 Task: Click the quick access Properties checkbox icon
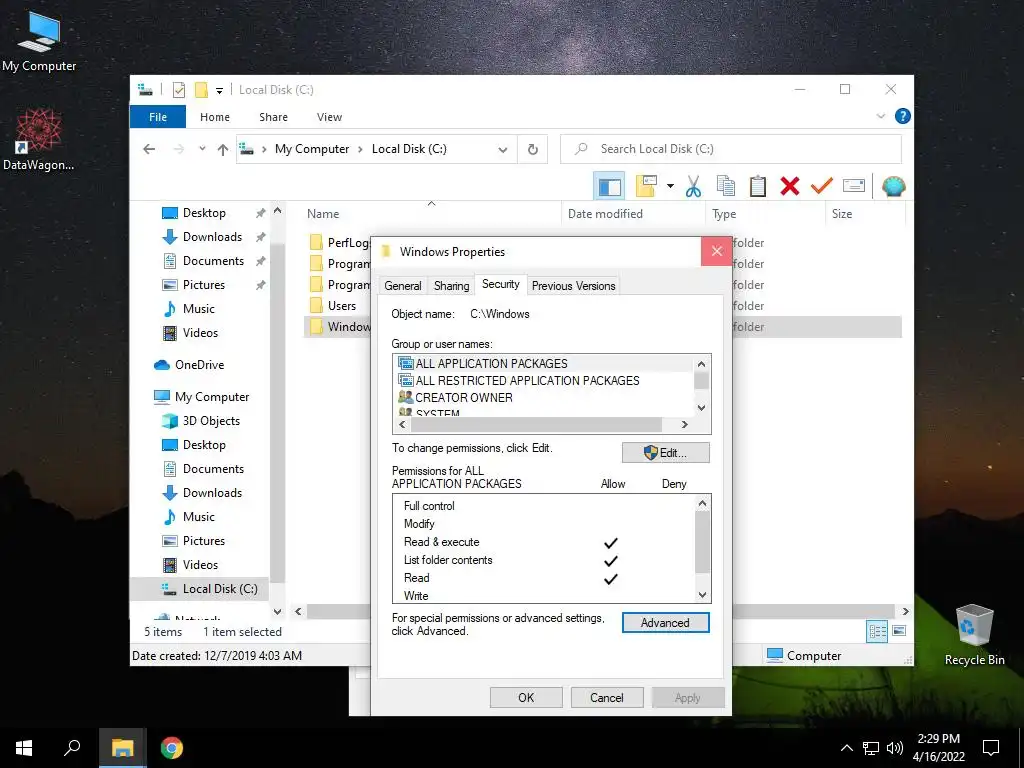pos(178,90)
